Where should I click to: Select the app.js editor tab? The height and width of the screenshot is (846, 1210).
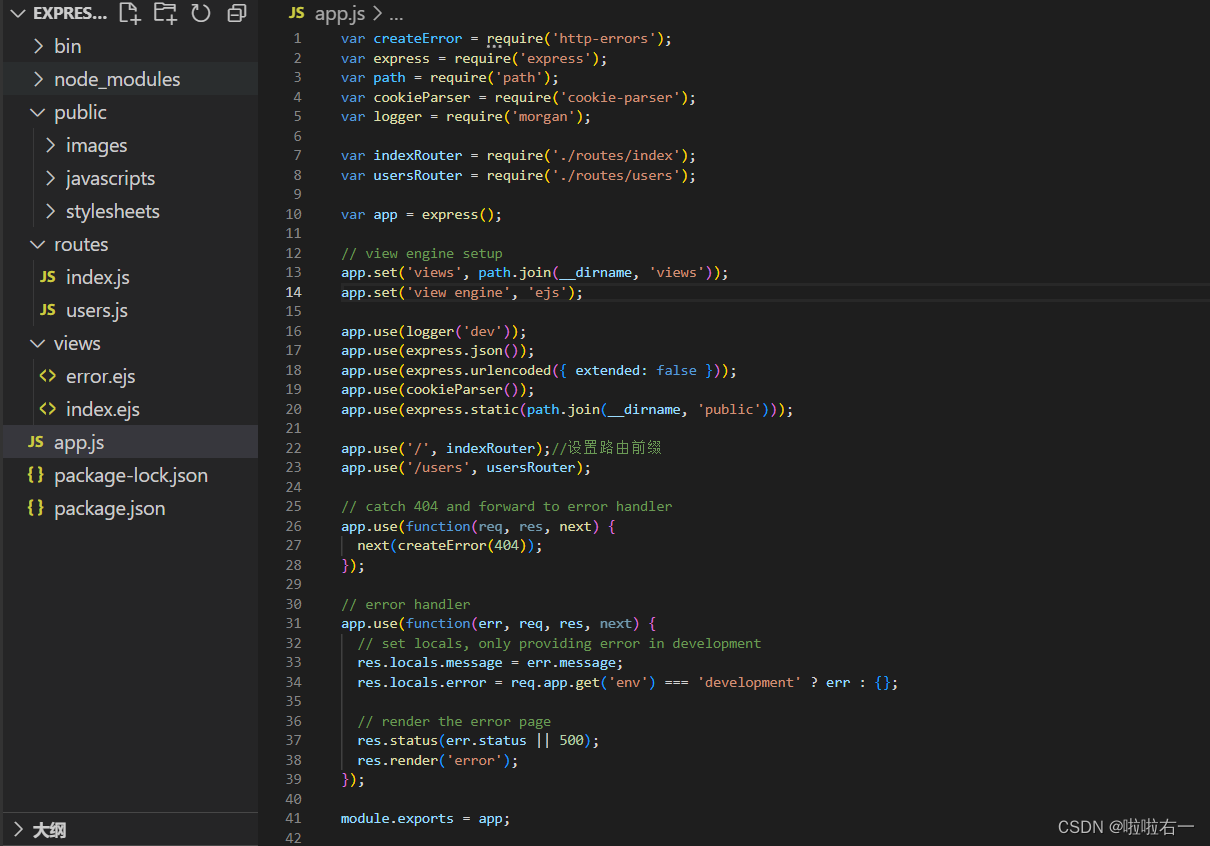pyautogui.click(x=341, y=13)
